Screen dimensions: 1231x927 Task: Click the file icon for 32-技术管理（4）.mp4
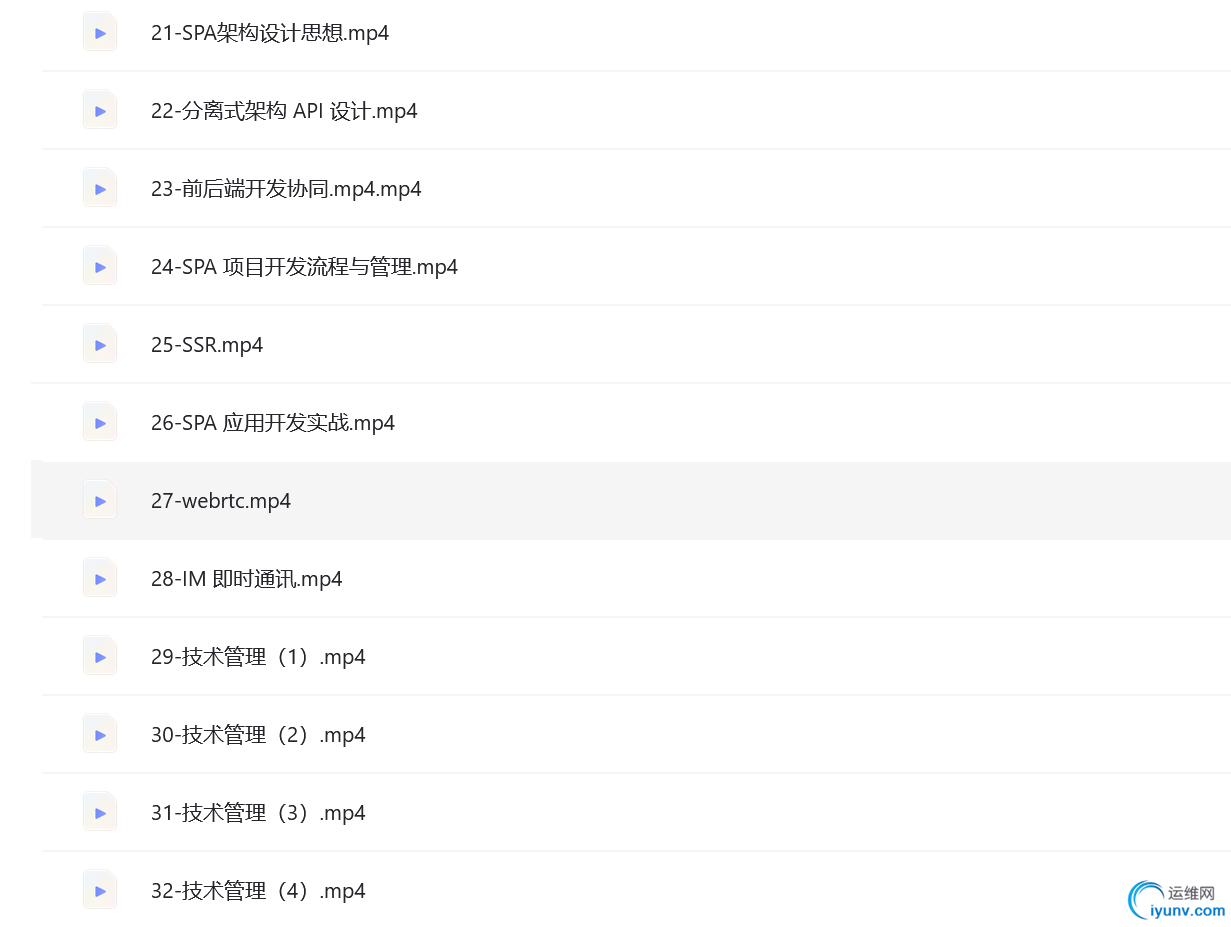point(100,891)
